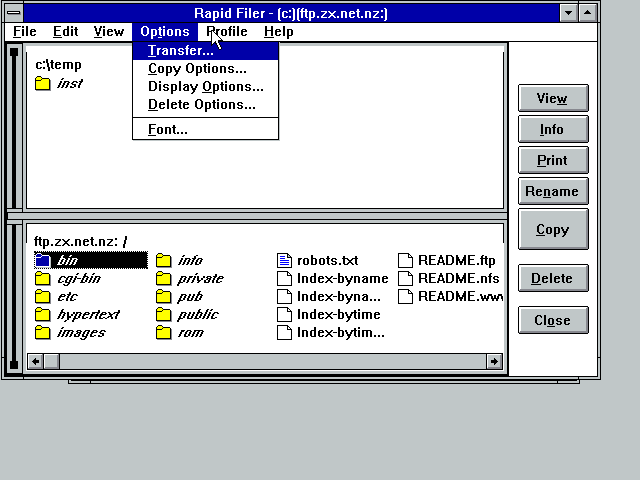
Task: Select the cgi-bin folder name
Action: coord(79,279)
